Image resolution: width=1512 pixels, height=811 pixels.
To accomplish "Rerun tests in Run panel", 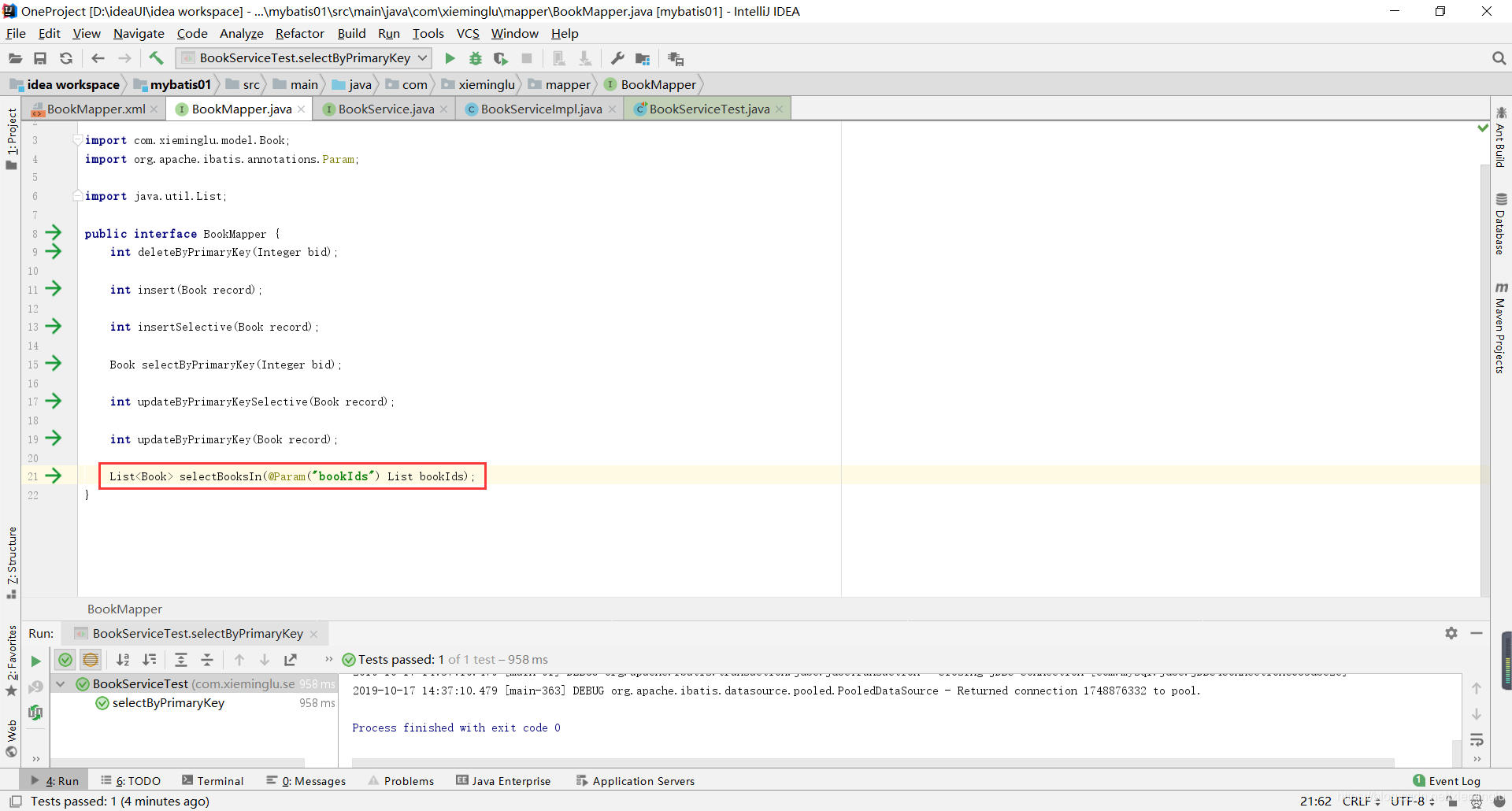I will (x=35, y=661).
